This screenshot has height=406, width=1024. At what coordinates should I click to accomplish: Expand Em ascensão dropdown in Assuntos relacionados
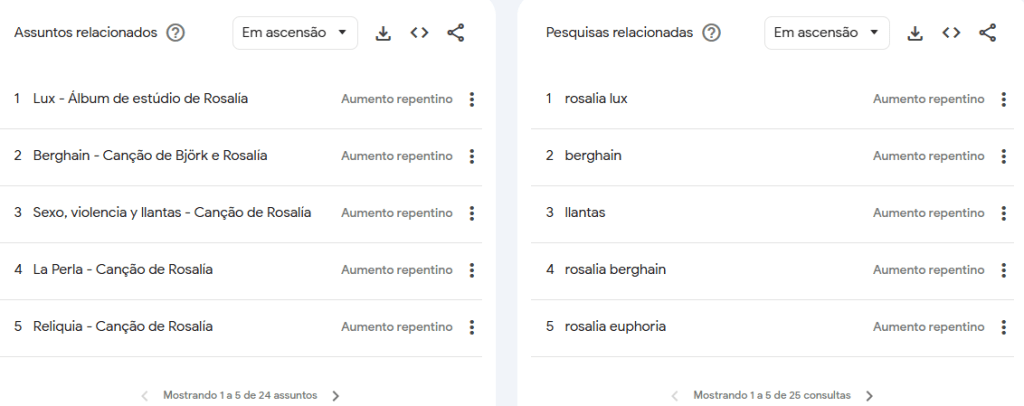click(295, 33)
